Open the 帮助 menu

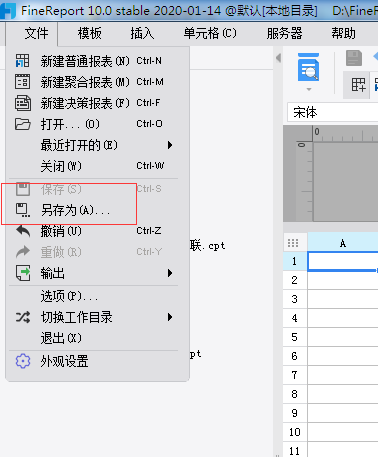pyautogui.click(x=343, y=33)
